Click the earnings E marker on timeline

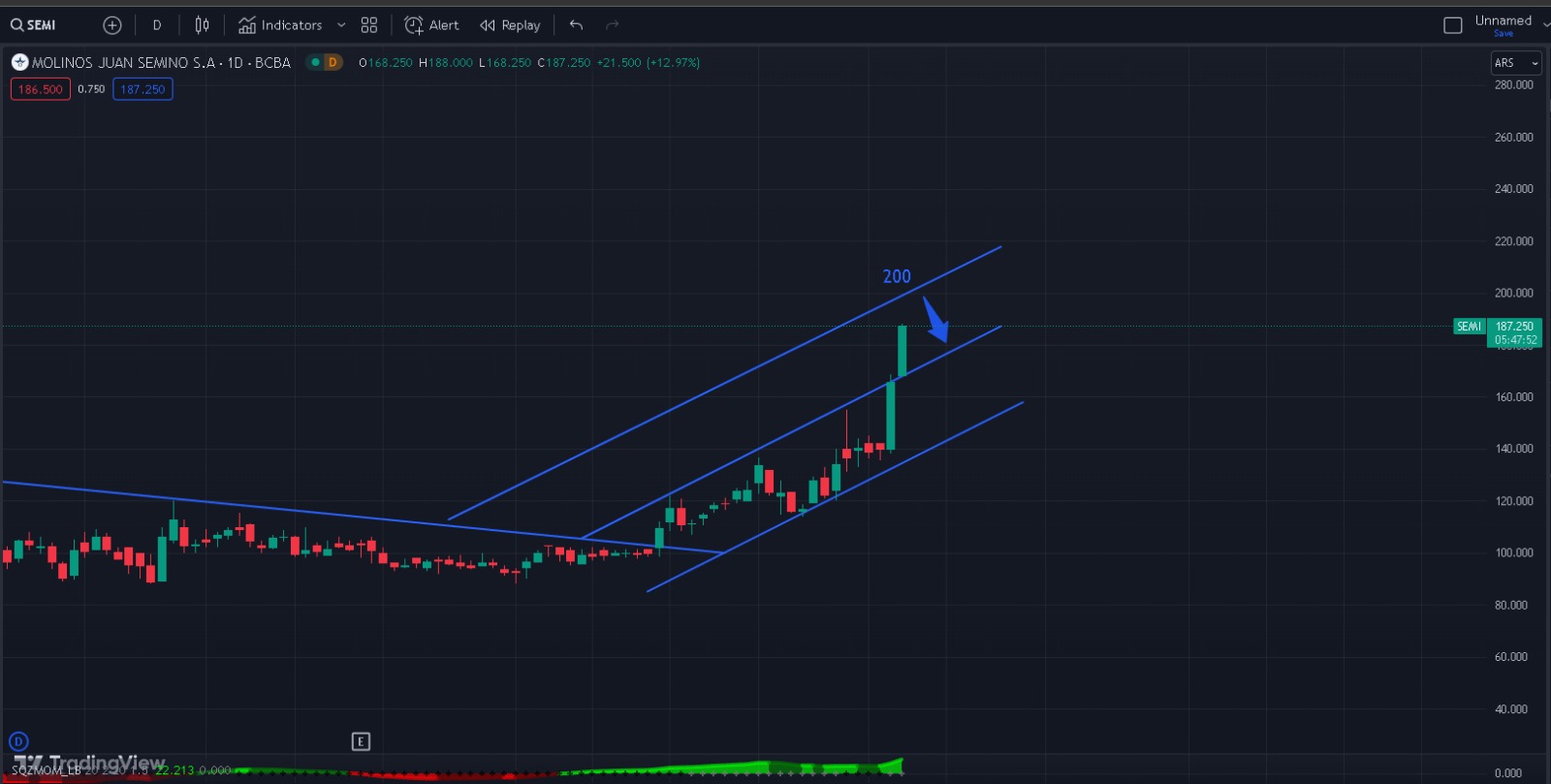(361, 741)
